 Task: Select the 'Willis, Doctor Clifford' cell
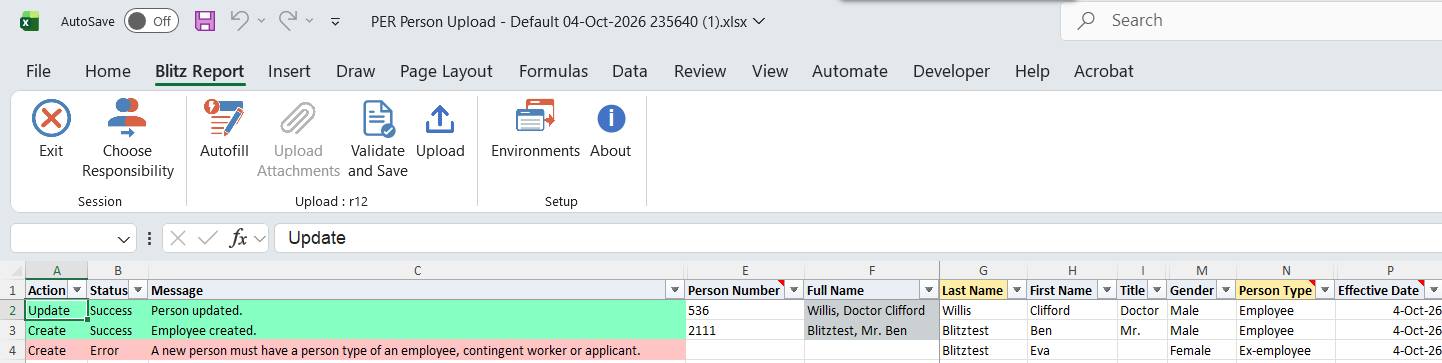[872, 311]
